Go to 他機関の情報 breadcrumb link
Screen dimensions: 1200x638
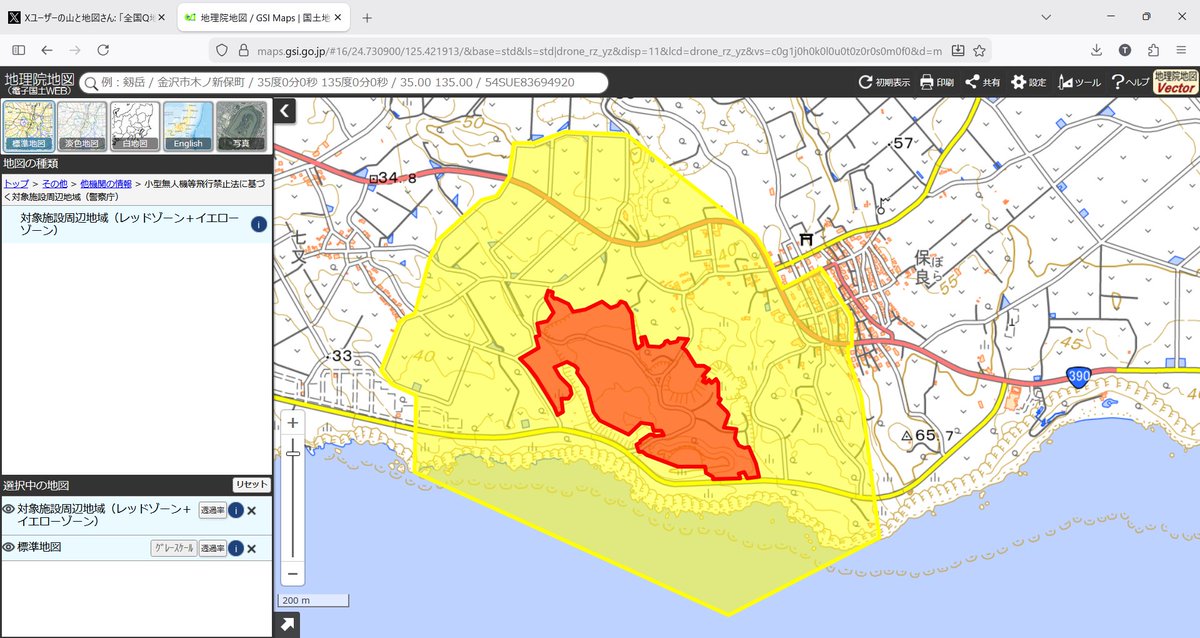point(106,184)
